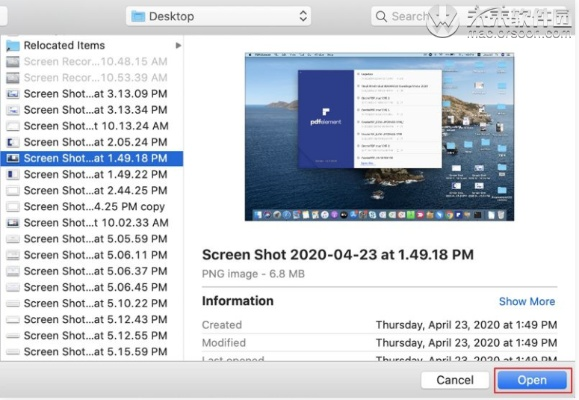Click file icon of Screen Shot...at 3.13.34 PM
Viewport: 579px width, 400px height.
coord(13,110)
